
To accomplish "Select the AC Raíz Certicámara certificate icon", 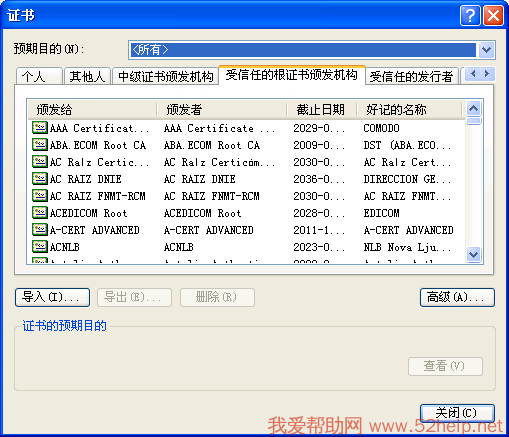I will point(40,162).
